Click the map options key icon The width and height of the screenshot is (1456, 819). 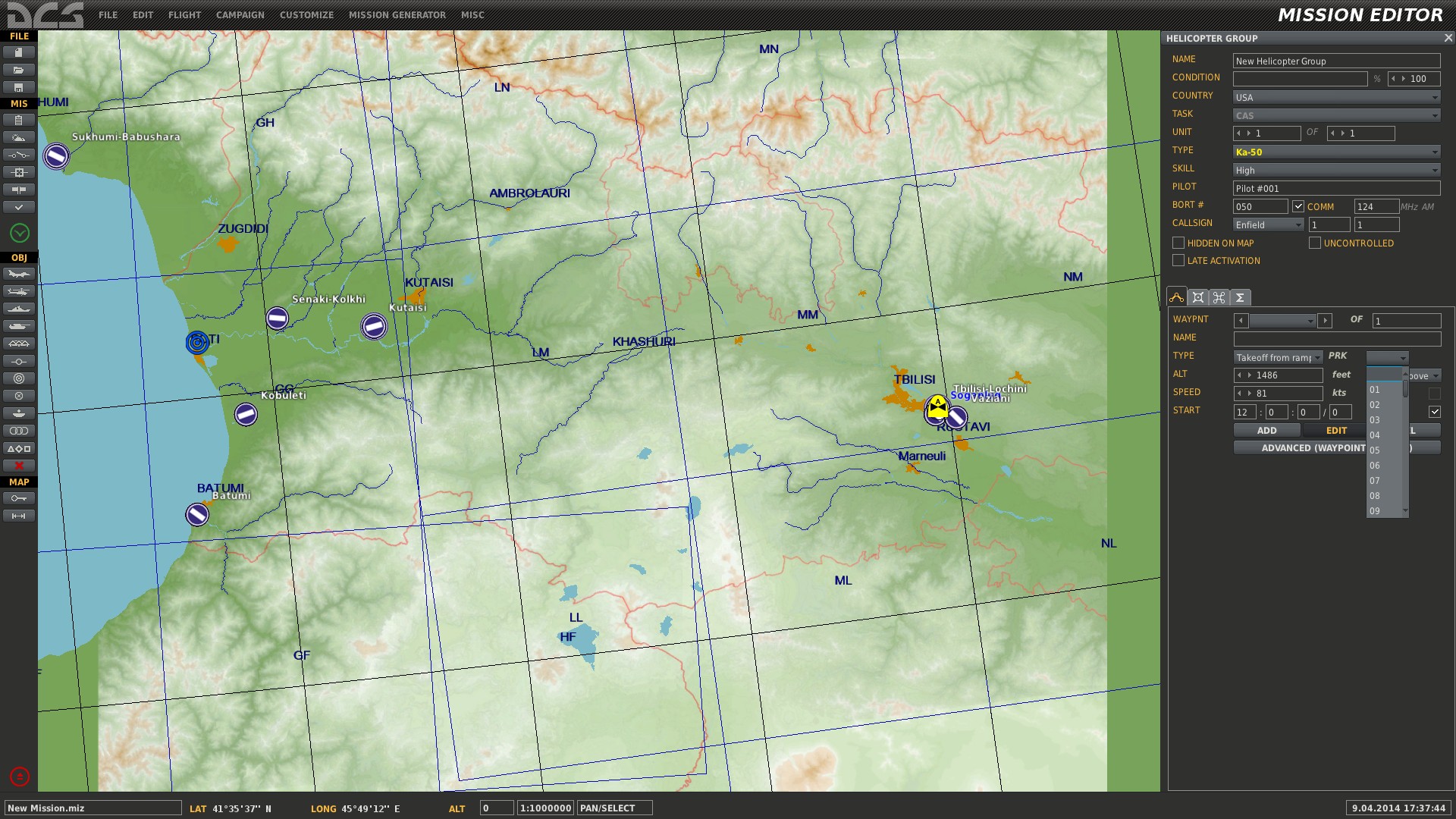19,498
